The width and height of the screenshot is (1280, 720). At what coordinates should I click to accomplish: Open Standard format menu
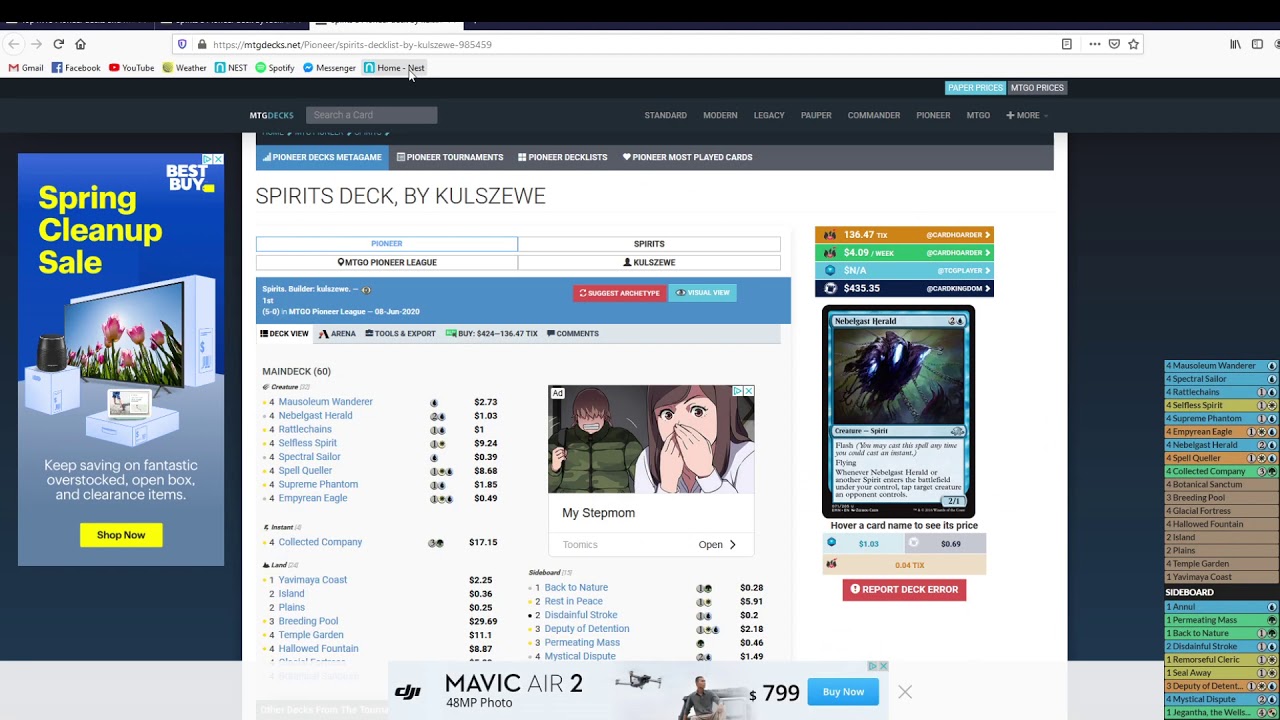pyautogui.click(x=665, y=115)
